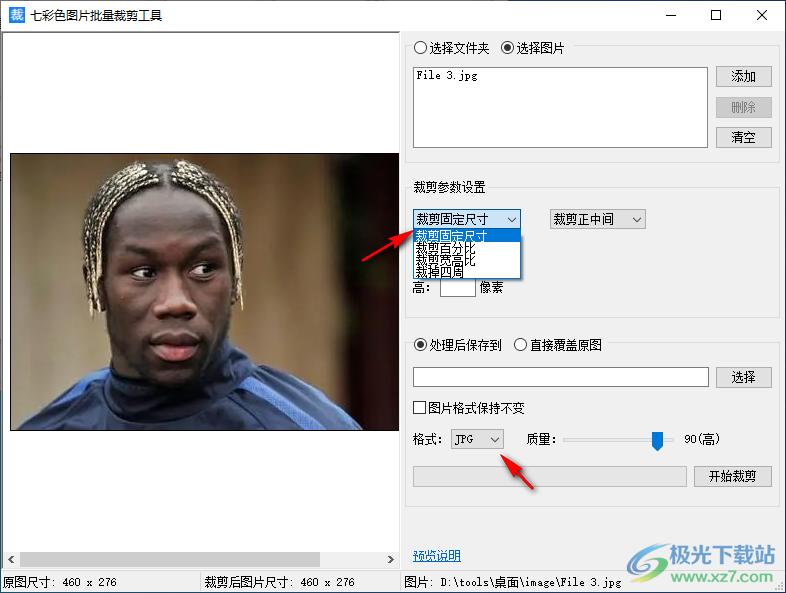The width and height of the screenshot is (786, 593).
Task: Select the 处理后保存到 radio button
Action: pyautogui.click(x=420, y=345)
